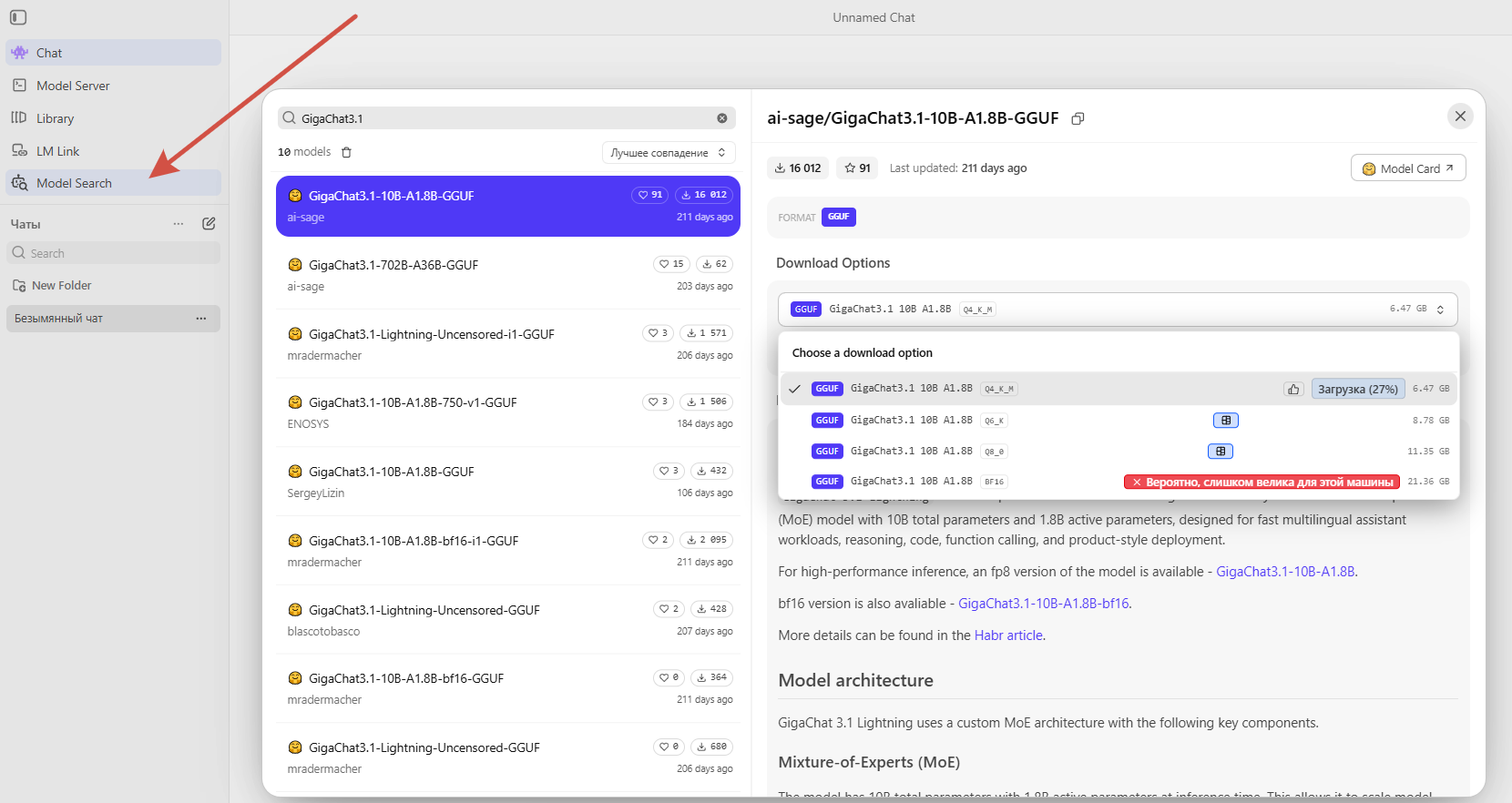Select Model Search in sidebar
The image size is (1512, 803).
pyautogui.click(x=113, y=183)
